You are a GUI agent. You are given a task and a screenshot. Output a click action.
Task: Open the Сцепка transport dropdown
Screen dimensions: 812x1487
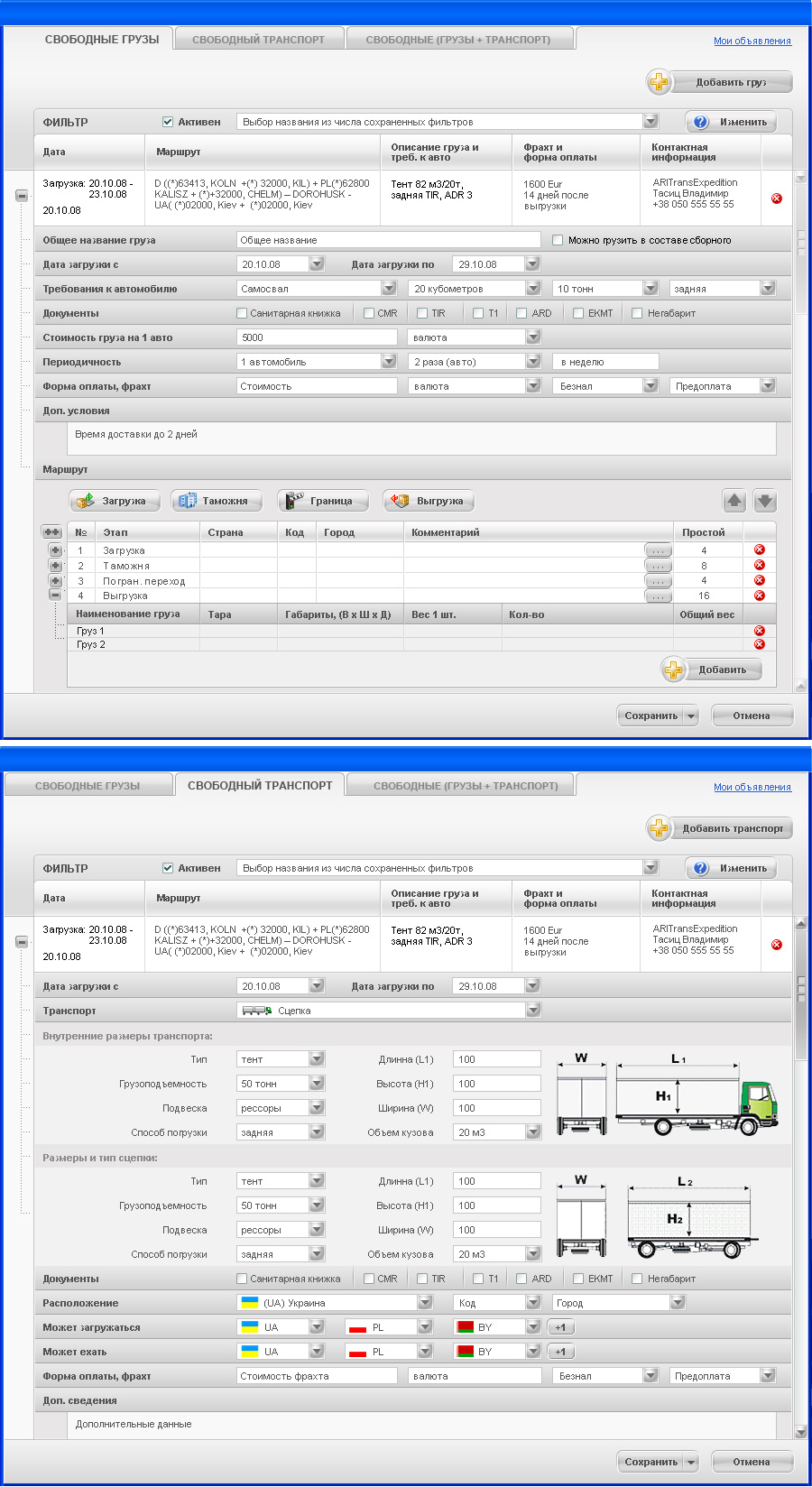coord(533,1011)
